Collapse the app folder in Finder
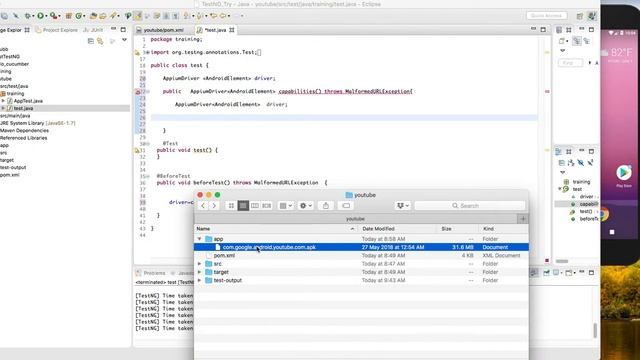This screenshot has width=640, height=360. click(200, 239)
